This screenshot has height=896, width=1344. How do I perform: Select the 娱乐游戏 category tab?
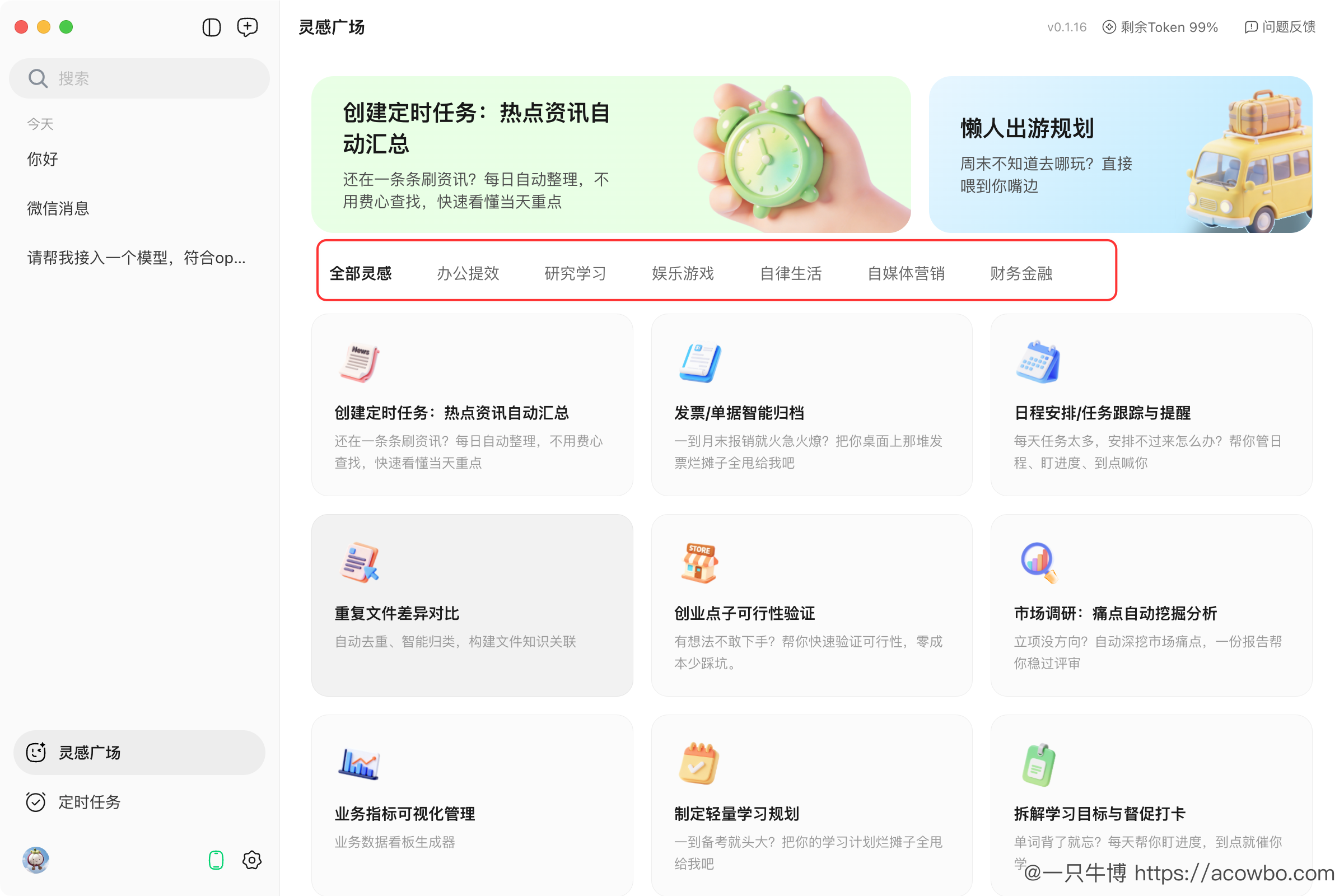click(x=682, y=273)
